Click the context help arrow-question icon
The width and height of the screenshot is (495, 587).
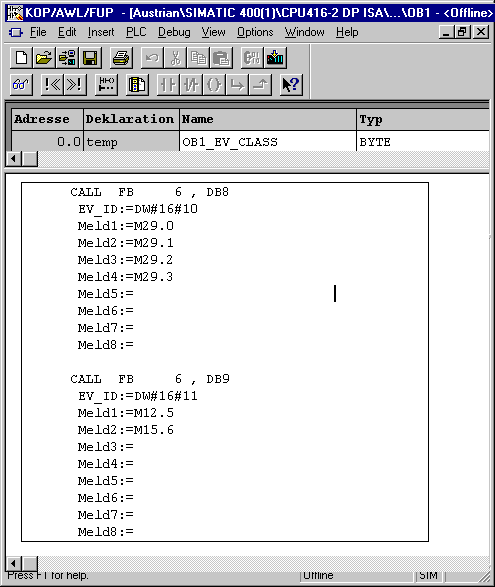[x=291, y=85]
